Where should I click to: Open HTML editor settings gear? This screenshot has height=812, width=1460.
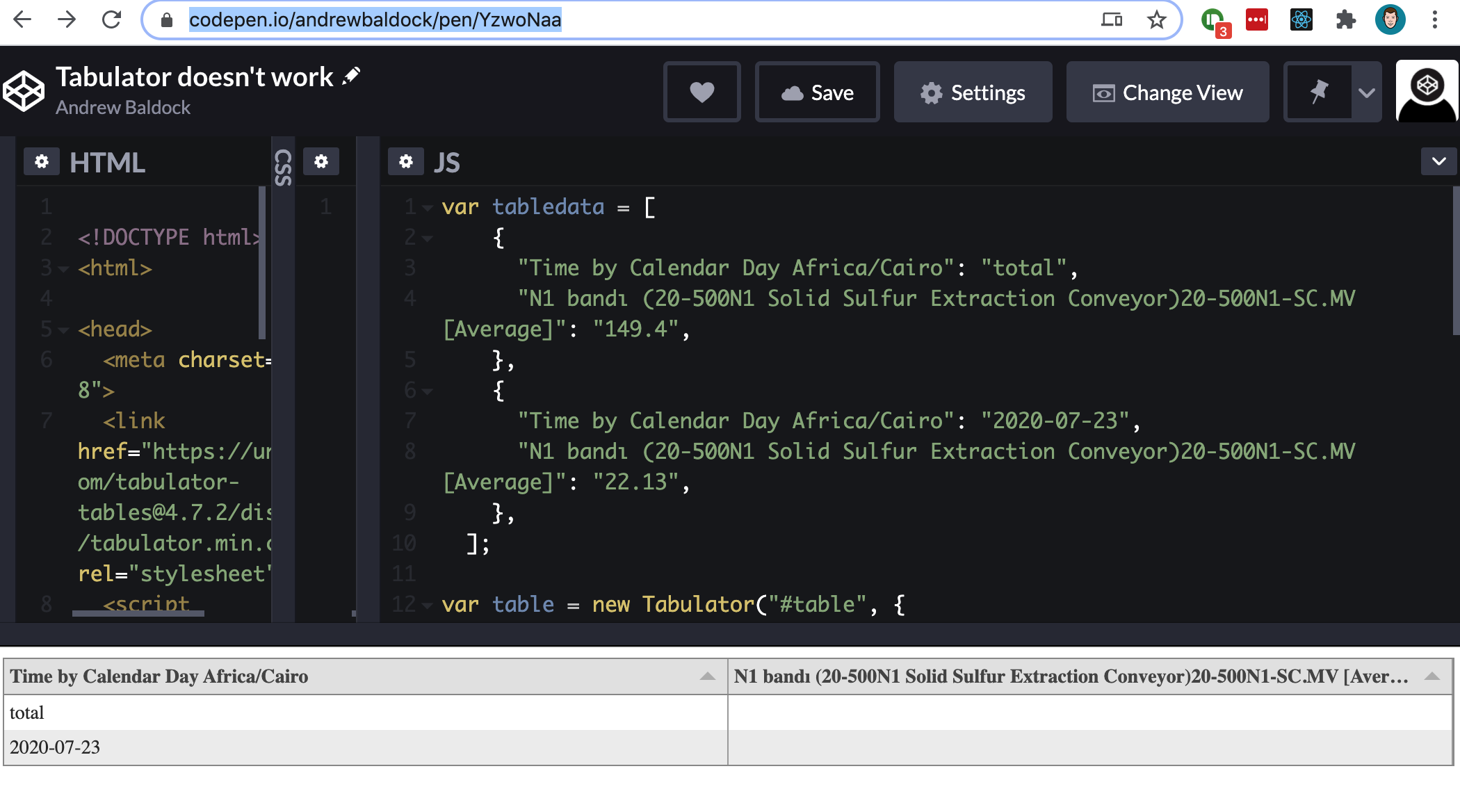[42, 161]
